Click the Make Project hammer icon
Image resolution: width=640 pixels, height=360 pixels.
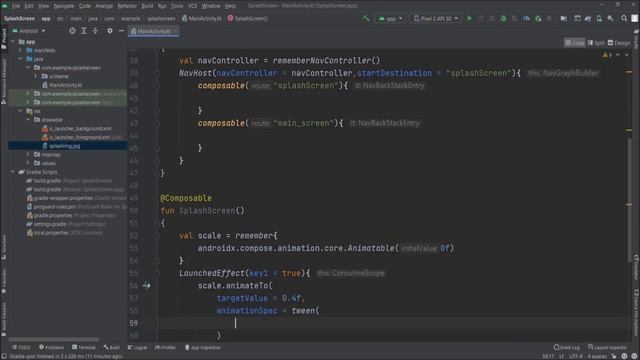(x=366, y=18)
